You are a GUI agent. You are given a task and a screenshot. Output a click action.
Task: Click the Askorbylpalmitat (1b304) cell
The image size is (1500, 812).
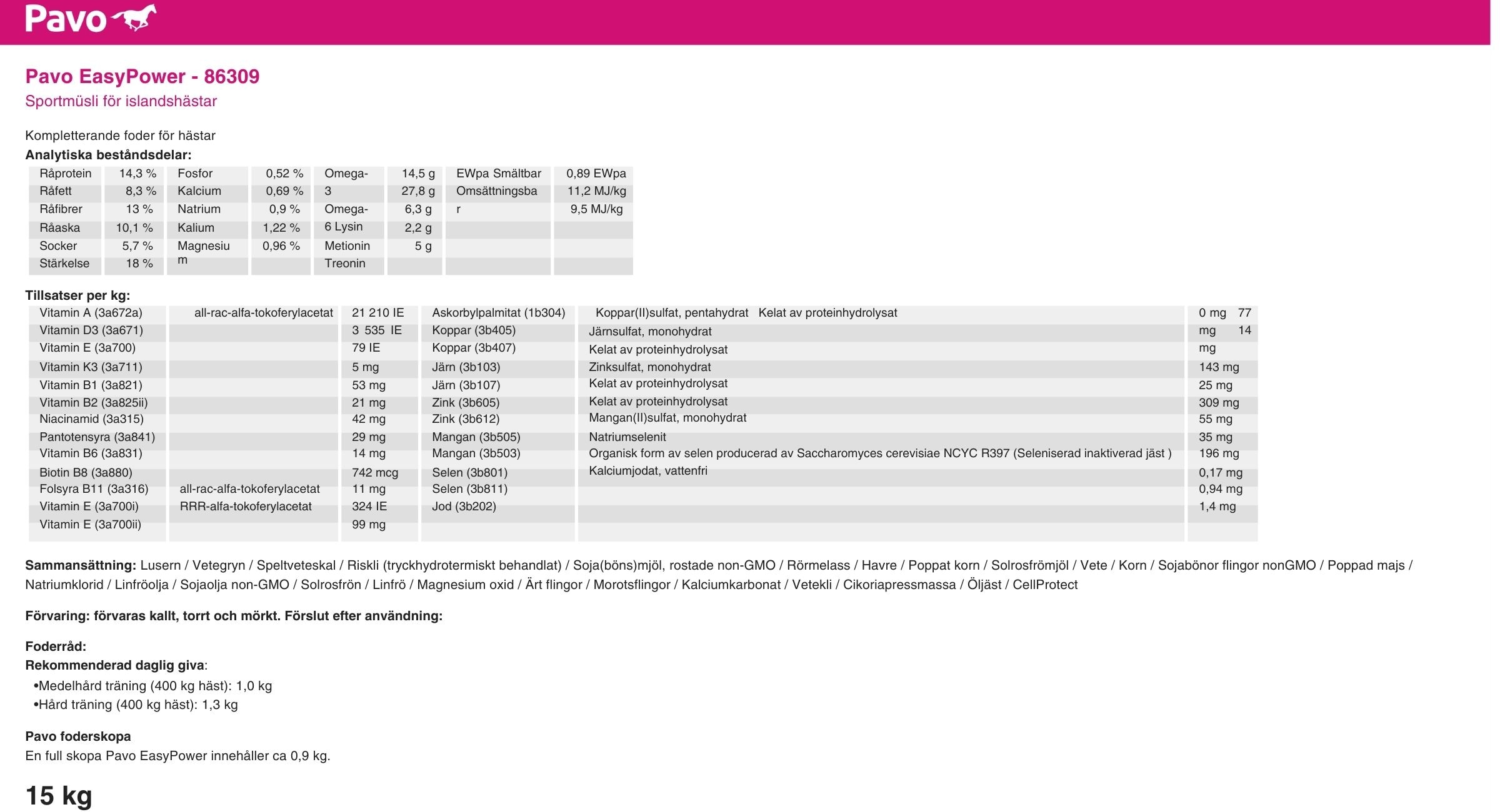click(x=498, y=313)
